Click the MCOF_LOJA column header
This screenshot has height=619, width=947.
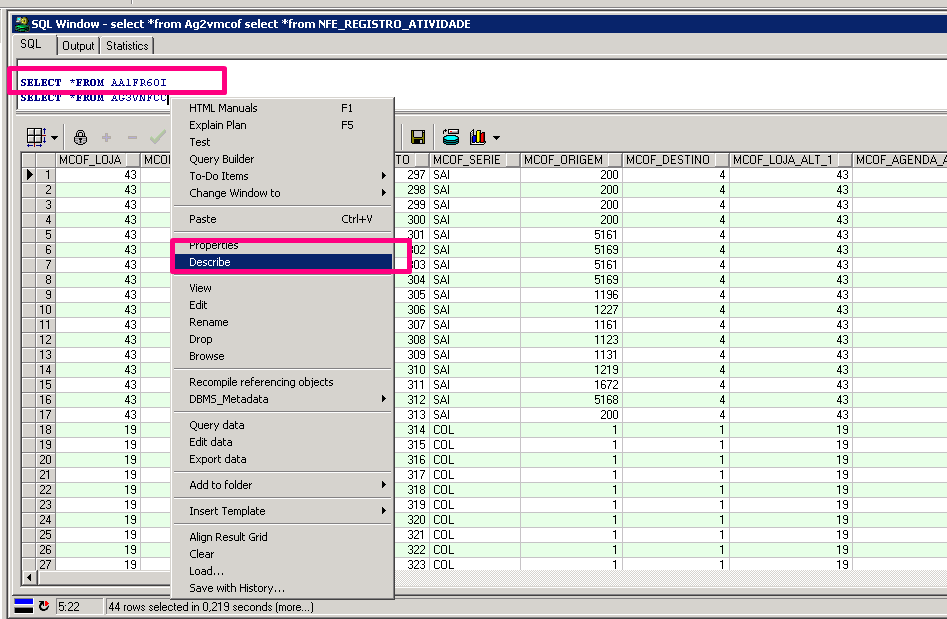coord(98,159)
